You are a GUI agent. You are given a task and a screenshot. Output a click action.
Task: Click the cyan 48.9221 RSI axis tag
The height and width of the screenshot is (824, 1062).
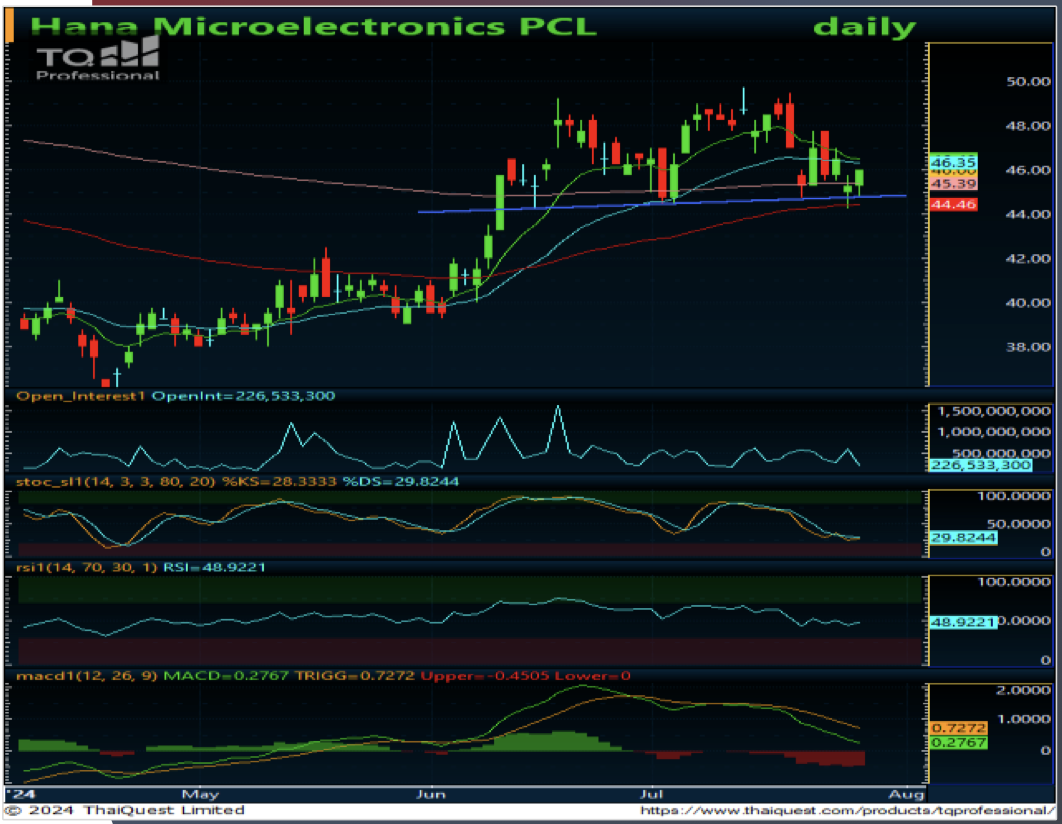pos(963,622)
